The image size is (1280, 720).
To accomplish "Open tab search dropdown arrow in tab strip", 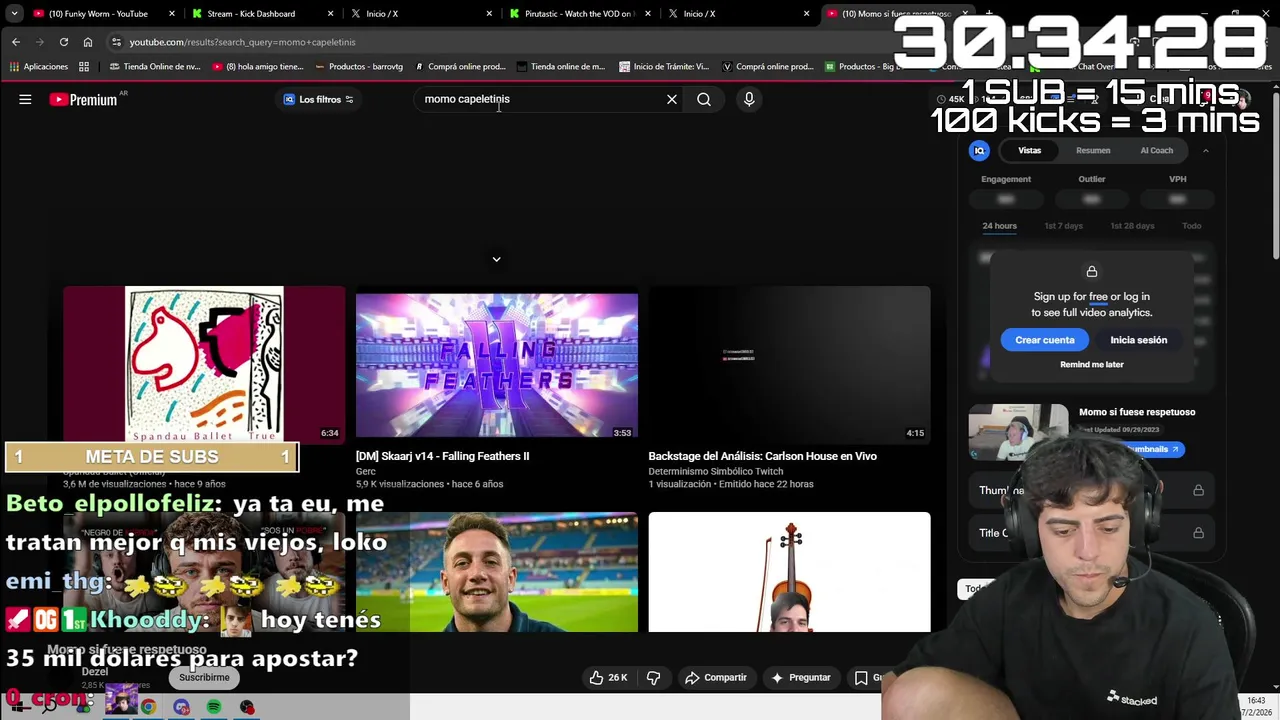I will [15, 14].
